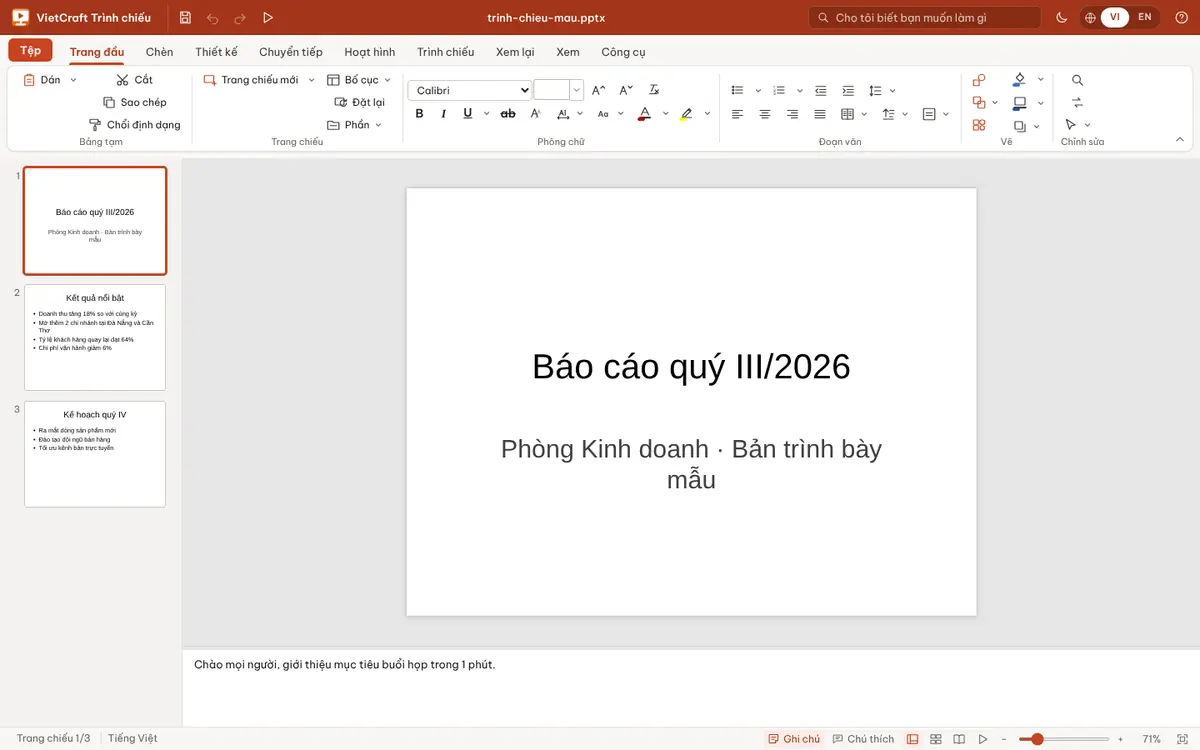
Task: Toggle bold formatting
Action: (419, 114)
